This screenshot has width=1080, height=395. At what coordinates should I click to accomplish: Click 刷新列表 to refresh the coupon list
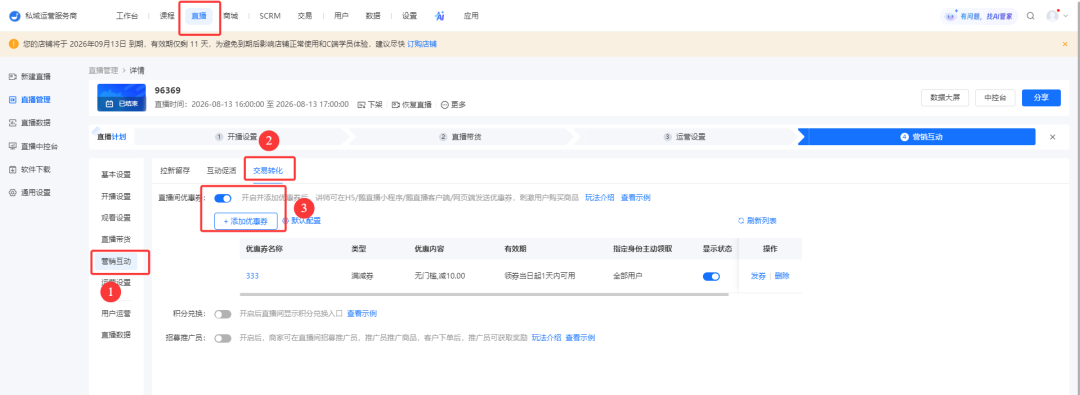(x=758, y=221)
